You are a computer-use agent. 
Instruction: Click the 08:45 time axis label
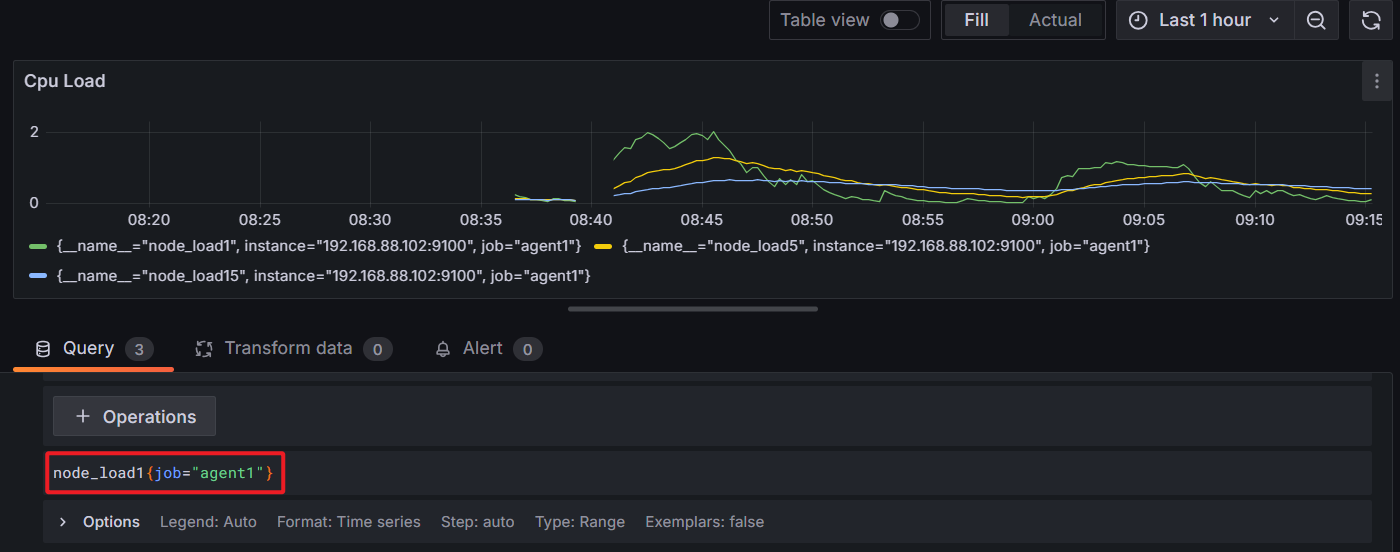coord(701,219)
